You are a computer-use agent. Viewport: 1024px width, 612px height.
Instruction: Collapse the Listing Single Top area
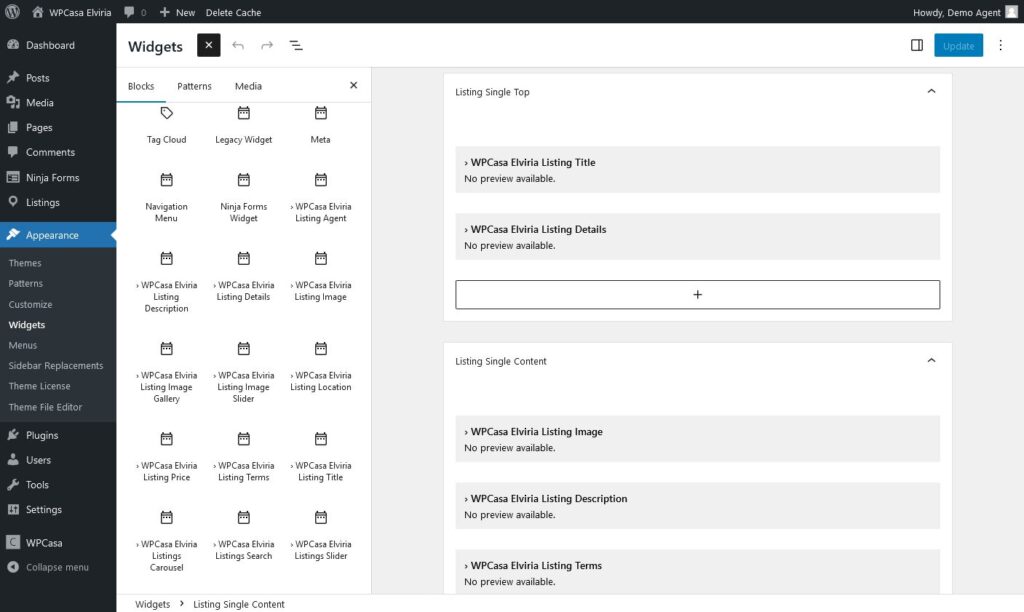pyautogui.click(x=931, y=92)
